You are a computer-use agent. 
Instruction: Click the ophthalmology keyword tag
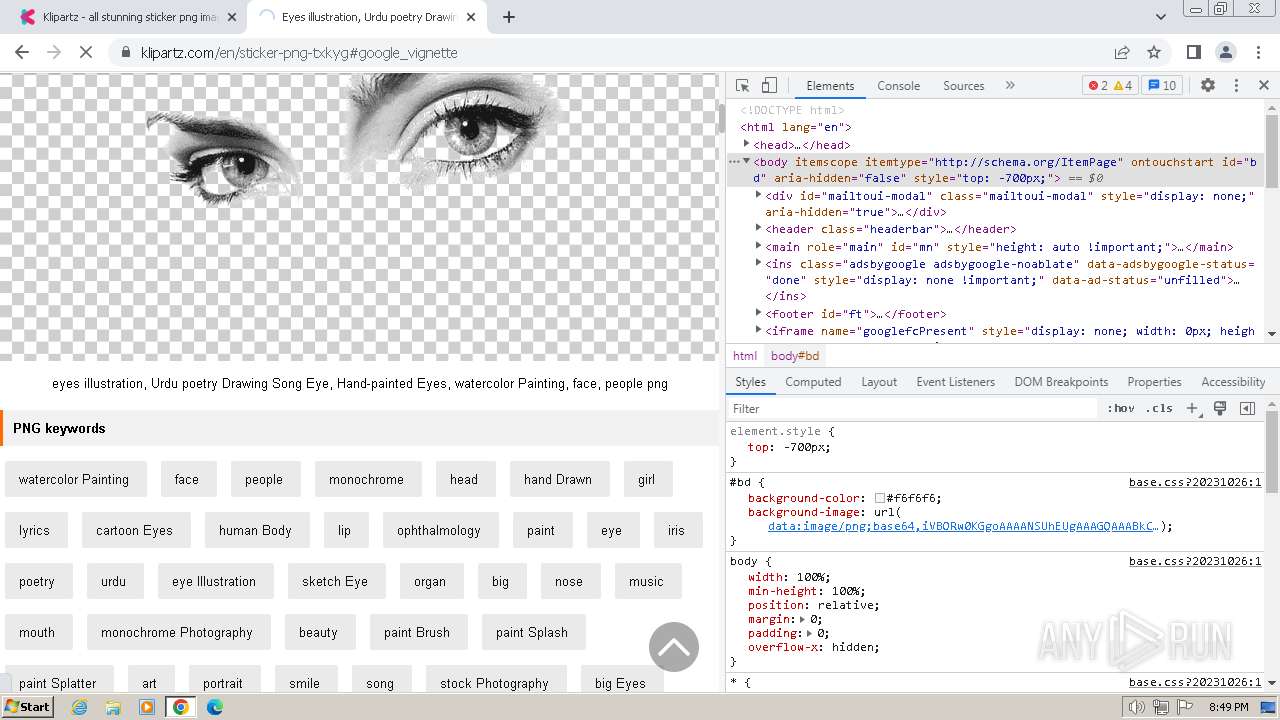pyautogui.click(x=439, y=530)
